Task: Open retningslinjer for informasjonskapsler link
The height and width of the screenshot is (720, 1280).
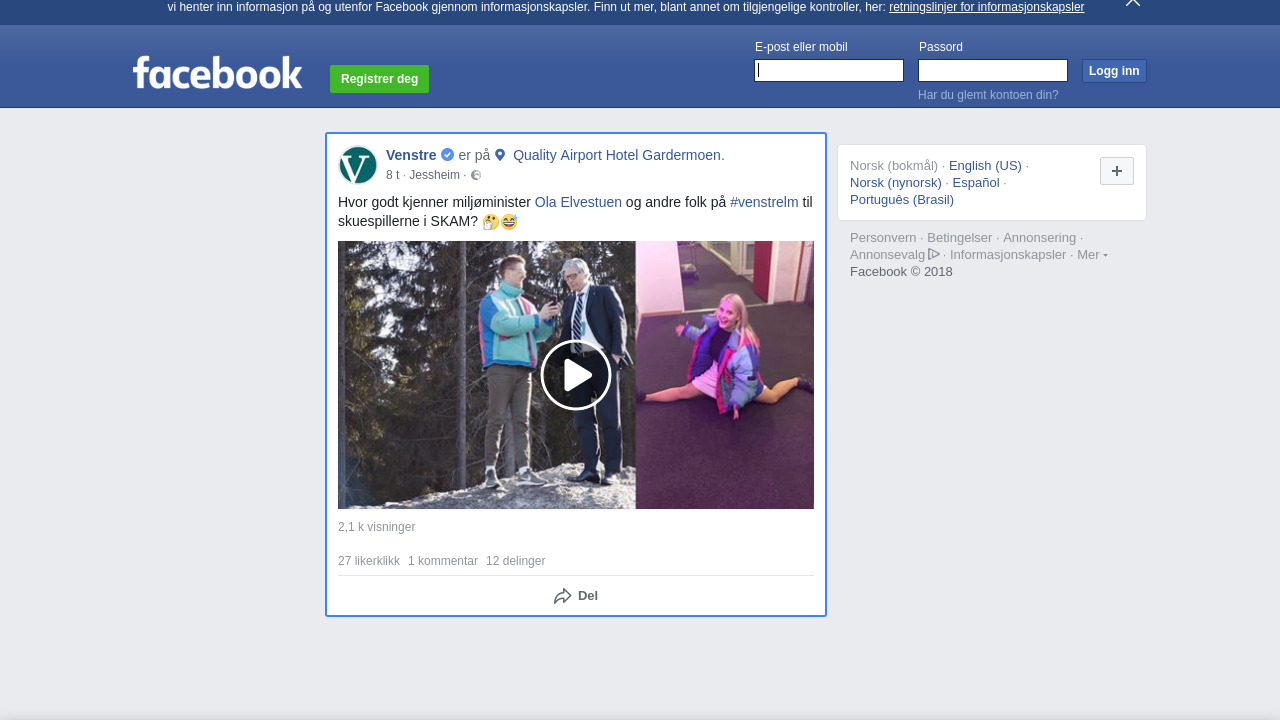Action: (x=986, y=7)
